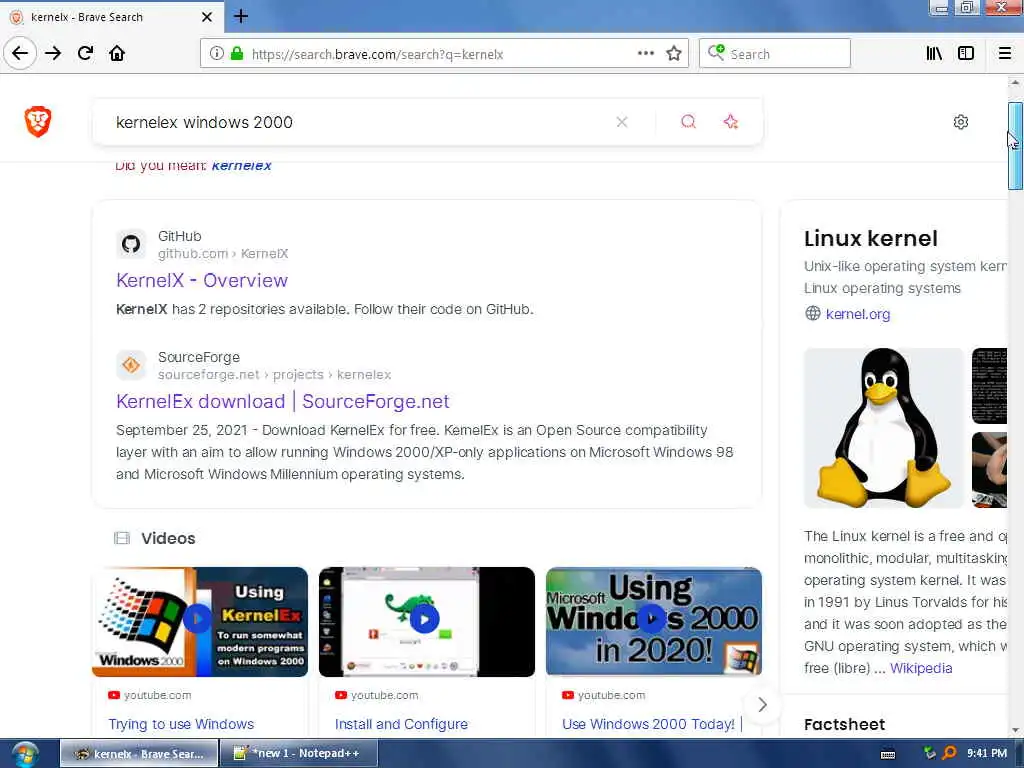1024x768 pixels.
Task: Bookmark this page with the star icon
Action: pyautogui.click(x=674, y=54)
